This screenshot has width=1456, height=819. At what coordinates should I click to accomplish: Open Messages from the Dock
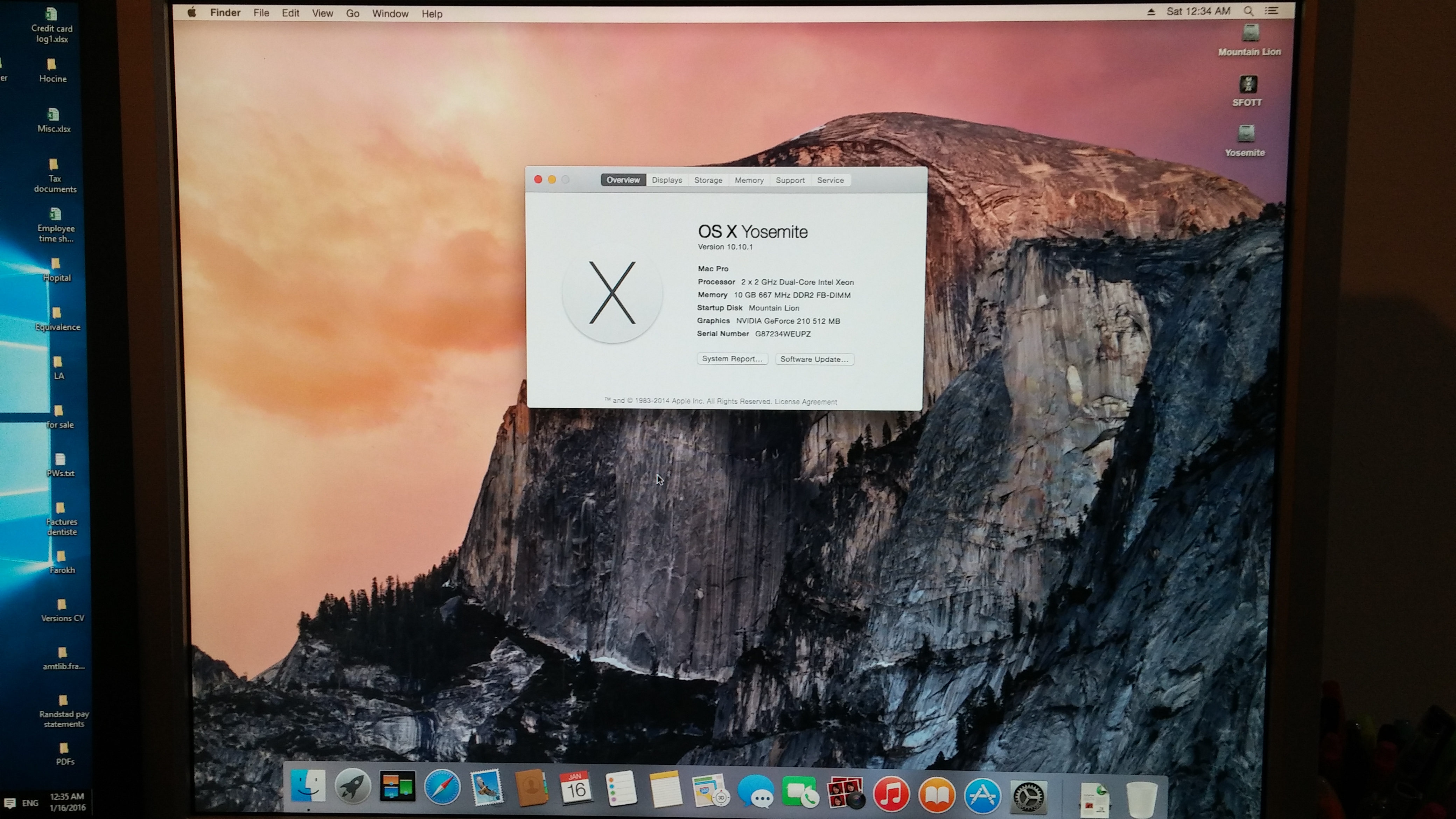(756, 792)
